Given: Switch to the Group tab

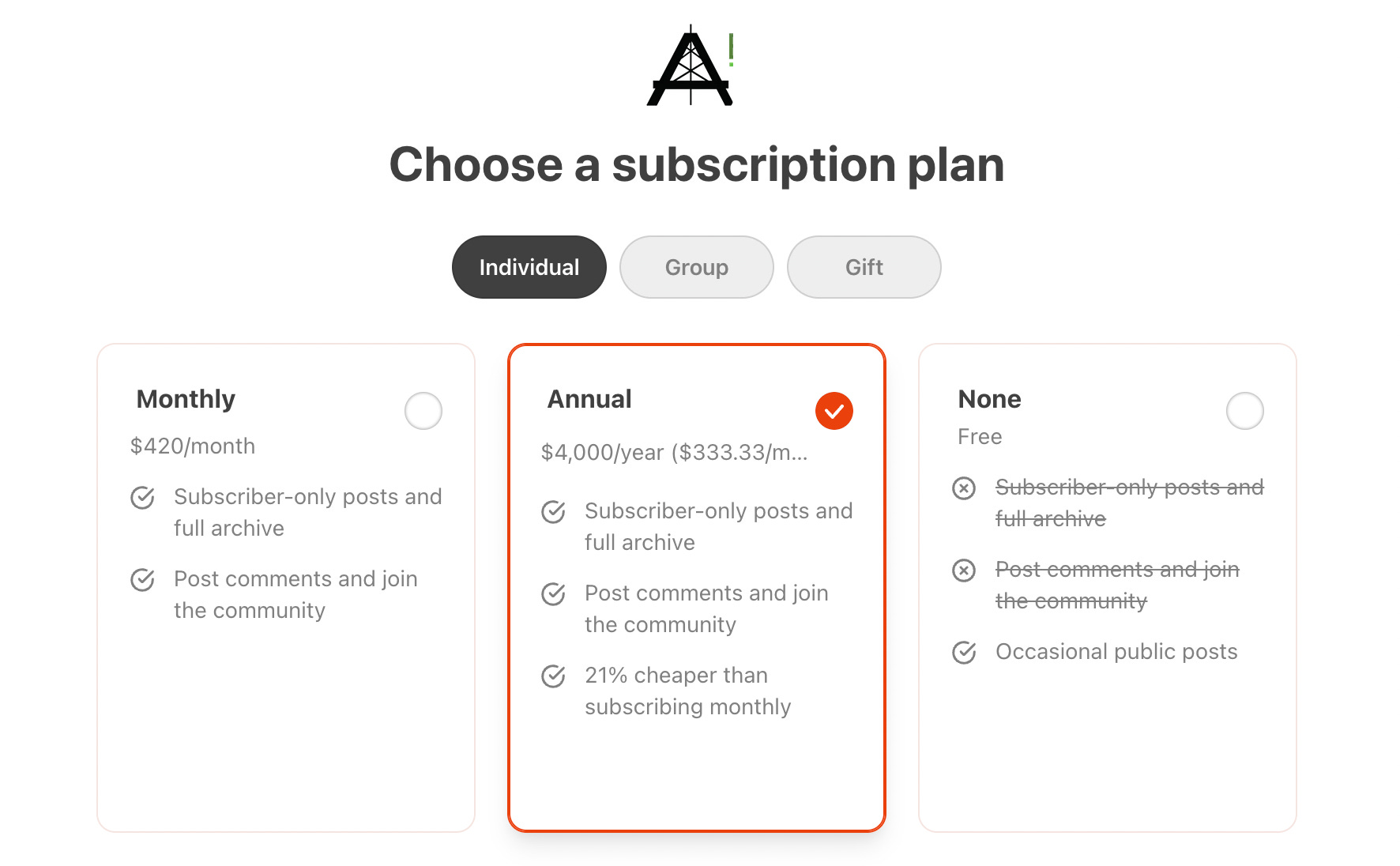Looking at the screenshot, I should click(x=696, y=267).
